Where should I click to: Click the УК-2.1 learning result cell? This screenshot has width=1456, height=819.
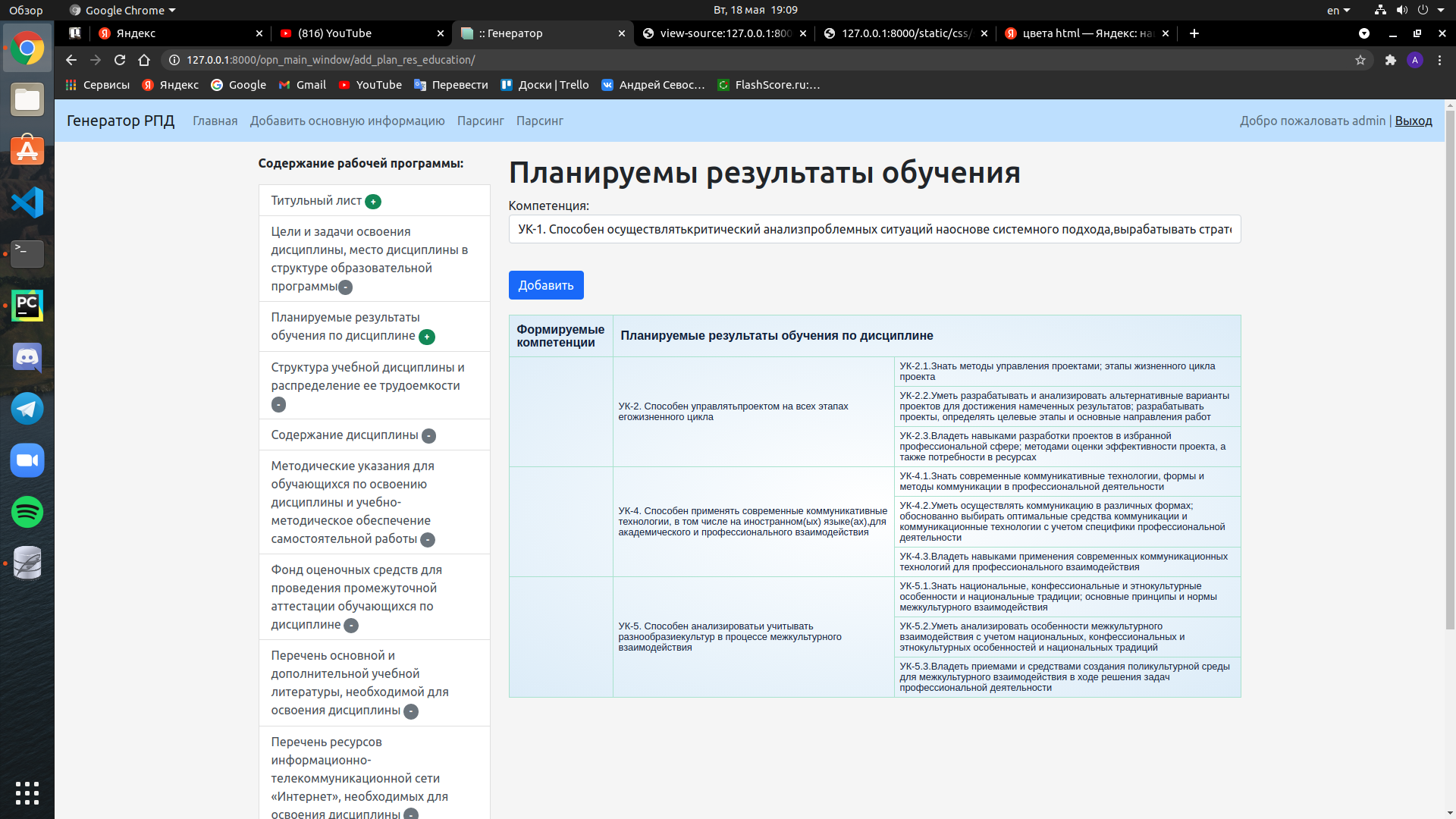[1067, 372]
